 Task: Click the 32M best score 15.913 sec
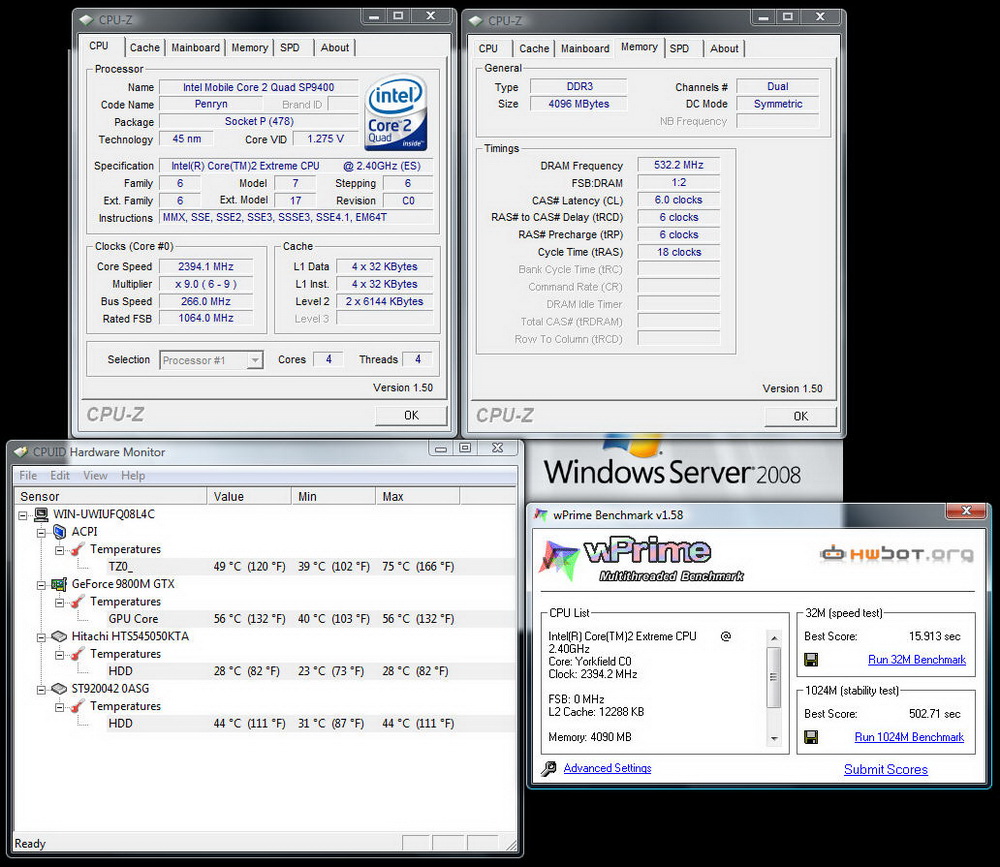pos(934,636)
